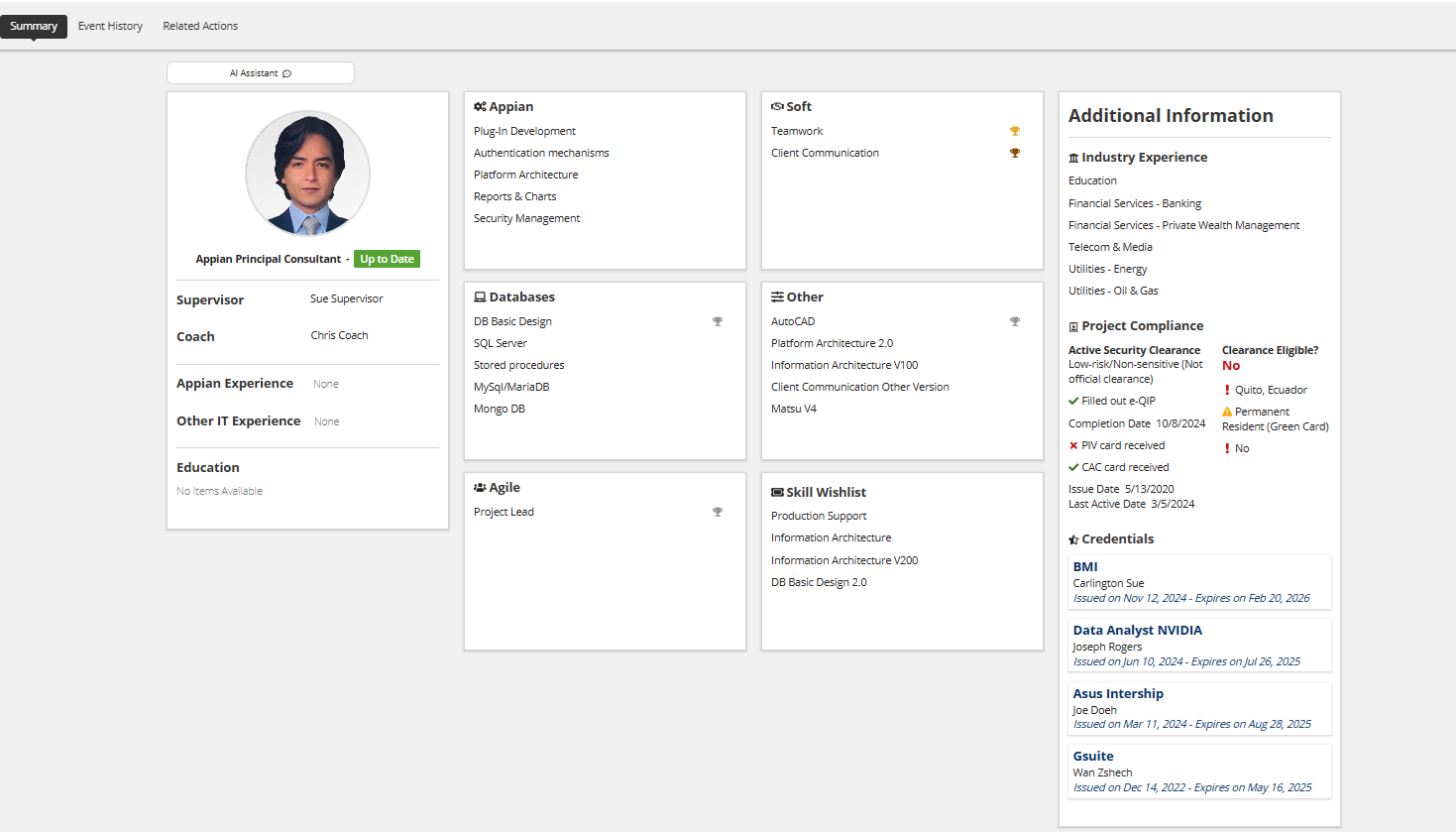1456x832 pixels.
Task: Click green check next to Filled out e-QIP
Action: (1073, 401)
